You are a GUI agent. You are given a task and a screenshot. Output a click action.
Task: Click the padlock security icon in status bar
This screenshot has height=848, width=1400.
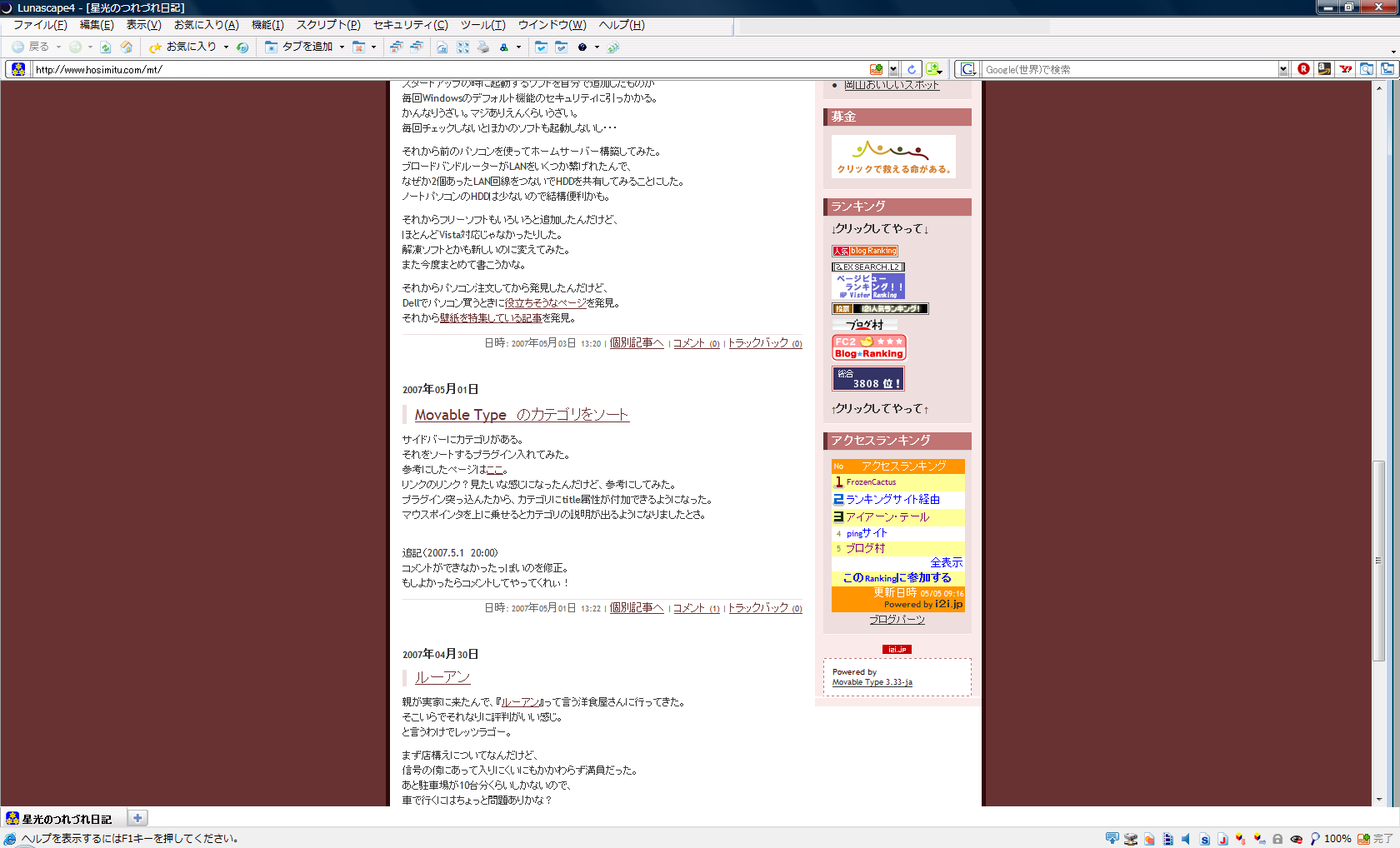pyautogui.click(x=1277, y=839)
